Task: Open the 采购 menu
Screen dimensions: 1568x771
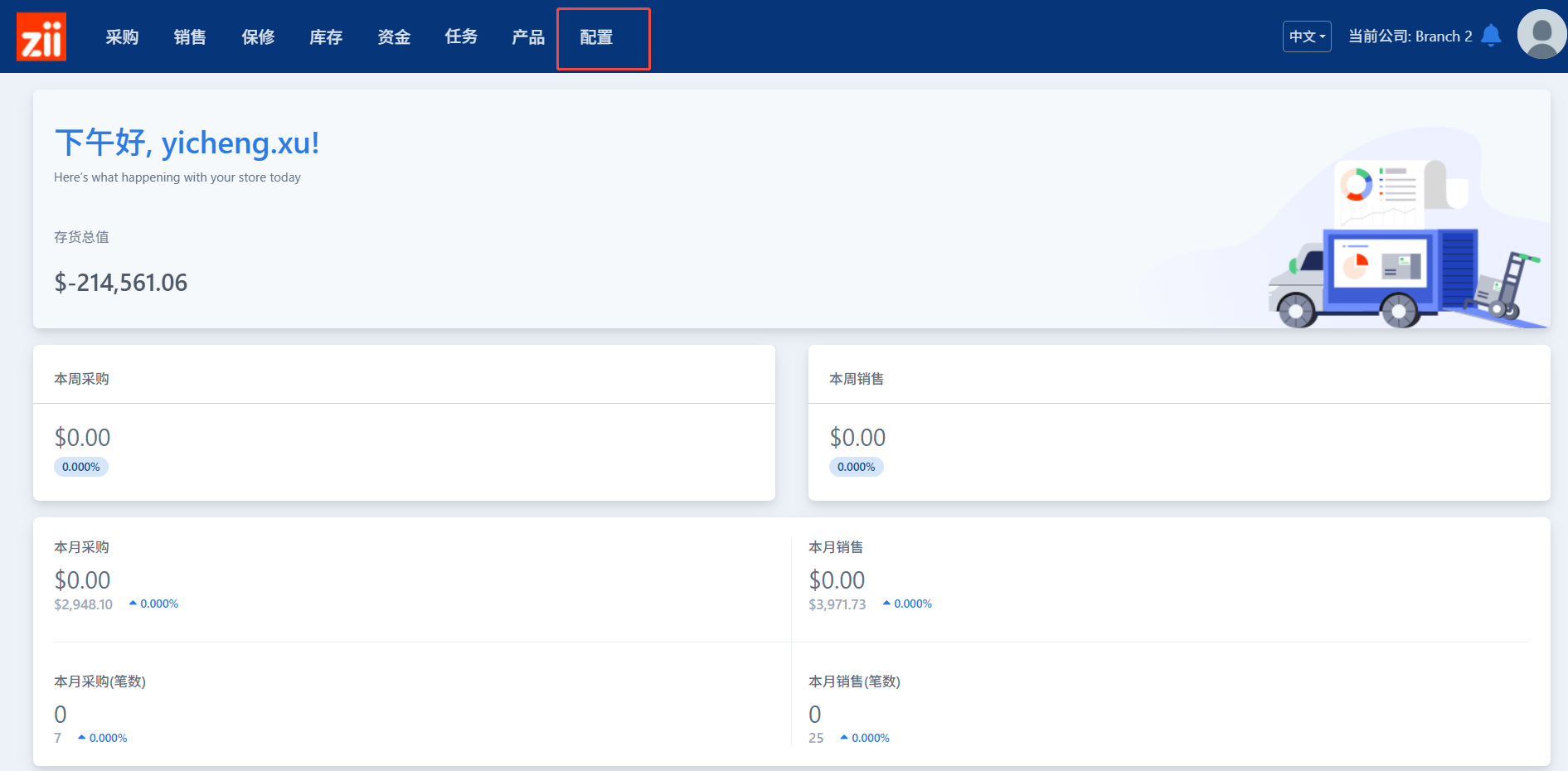Action: pyautogui.click(x=122, y=37)
